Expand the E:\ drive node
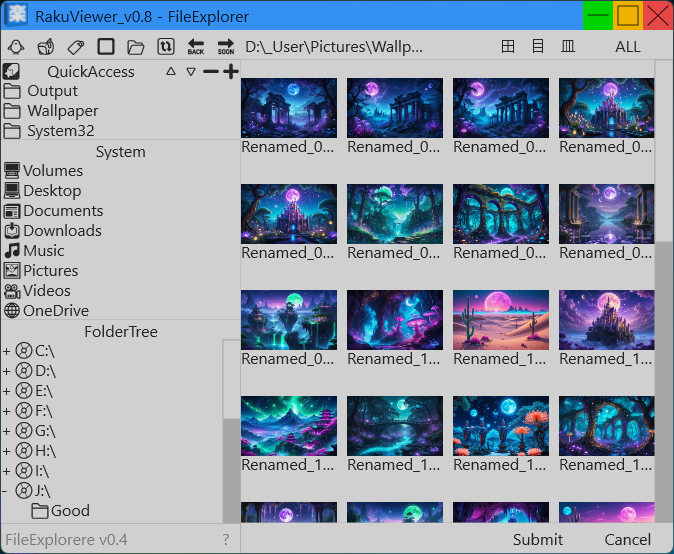The height and width of the screenshot is (554, 674). pyautogui.click(x=6, y=391)
